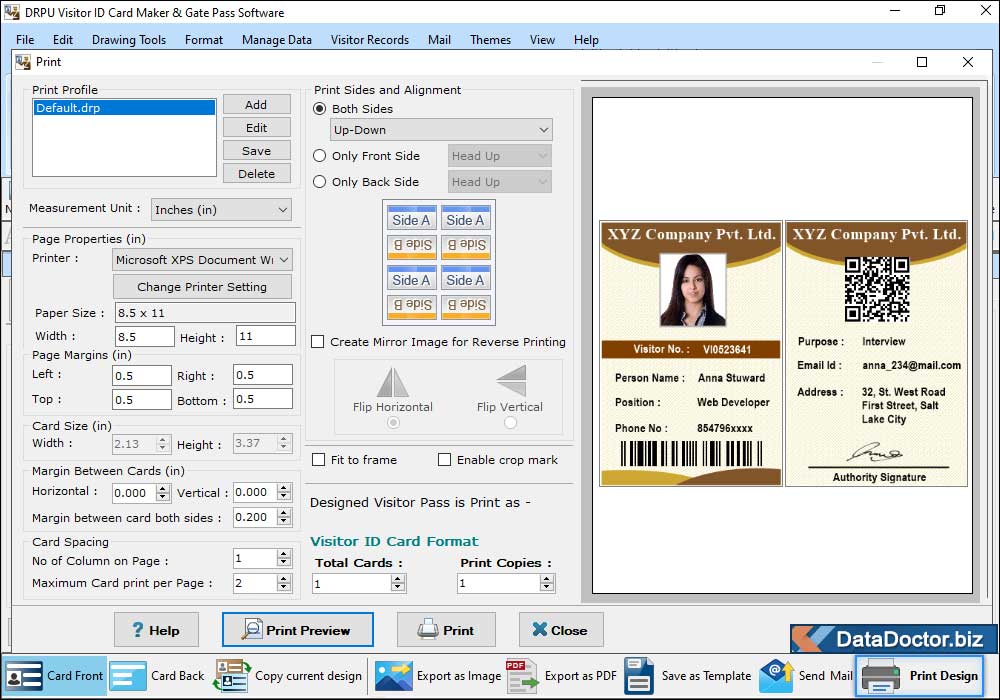This screenshot has height=700, width=1000.
Task: Click Send Mail icon
Action: pos(776,676)
